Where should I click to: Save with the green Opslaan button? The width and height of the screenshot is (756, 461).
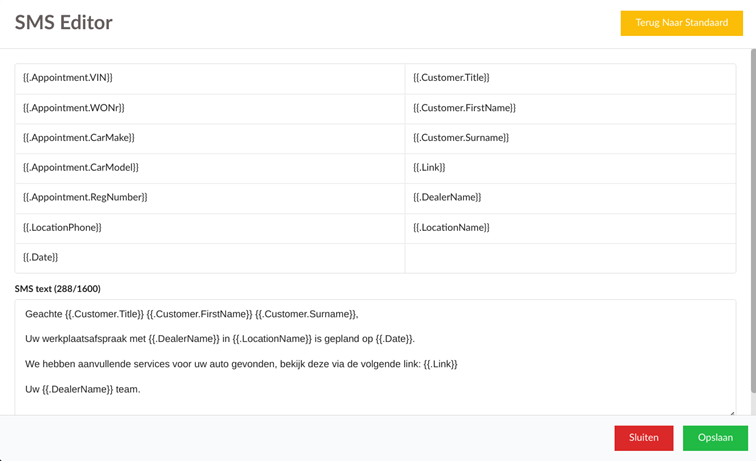[715, 438]
